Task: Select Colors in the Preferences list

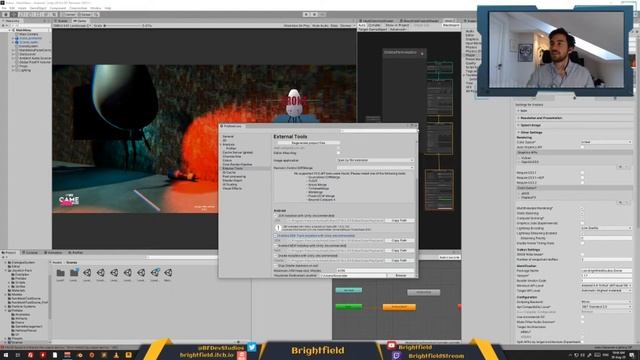Action: (227, 160)
